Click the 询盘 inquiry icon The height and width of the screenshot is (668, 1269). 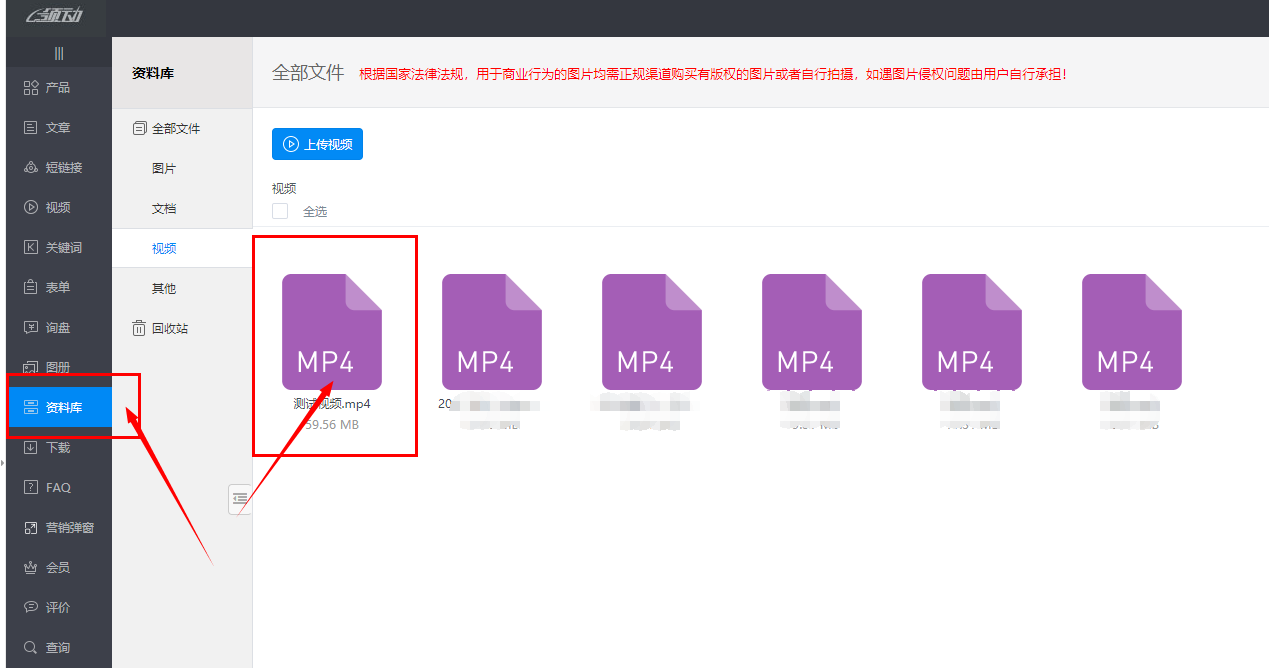pos(31,328)
